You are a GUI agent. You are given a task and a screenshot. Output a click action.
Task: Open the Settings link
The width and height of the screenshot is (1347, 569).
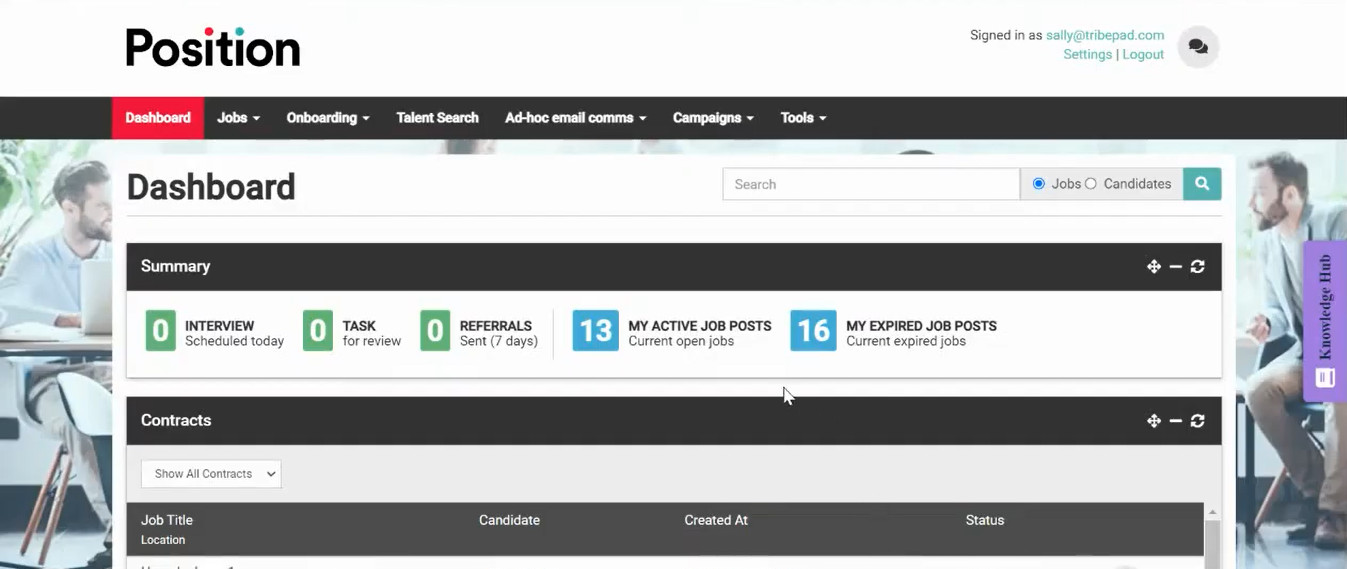(1087, 54)
